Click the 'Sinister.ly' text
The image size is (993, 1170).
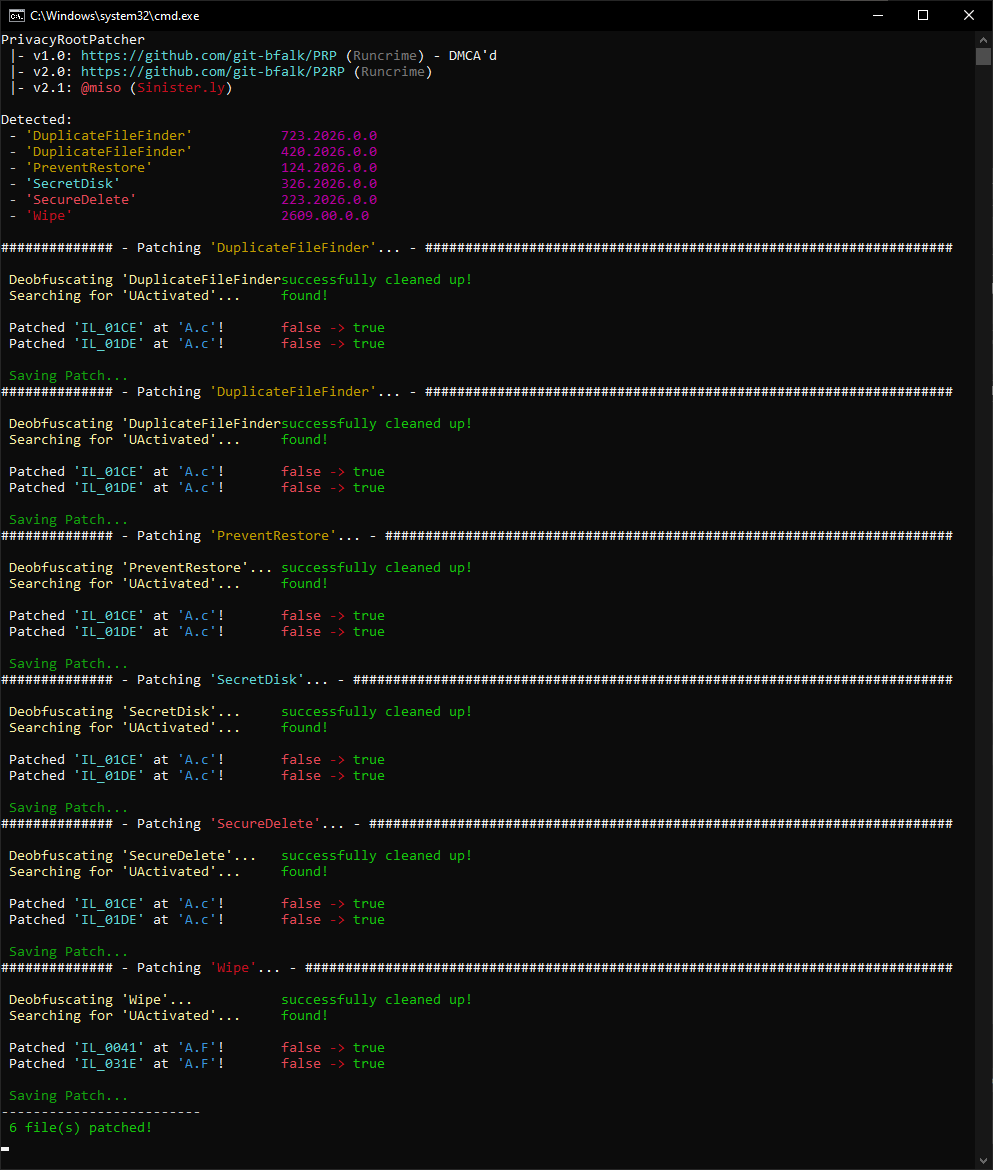click(x=181, y=88)
